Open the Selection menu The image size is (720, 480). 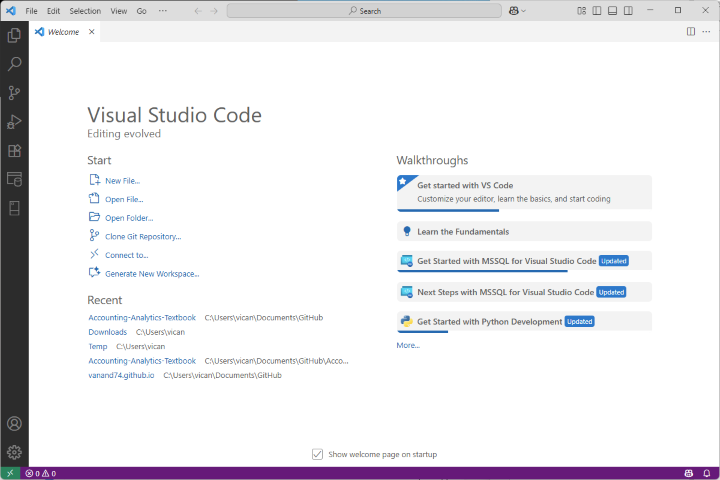(85, 11)
